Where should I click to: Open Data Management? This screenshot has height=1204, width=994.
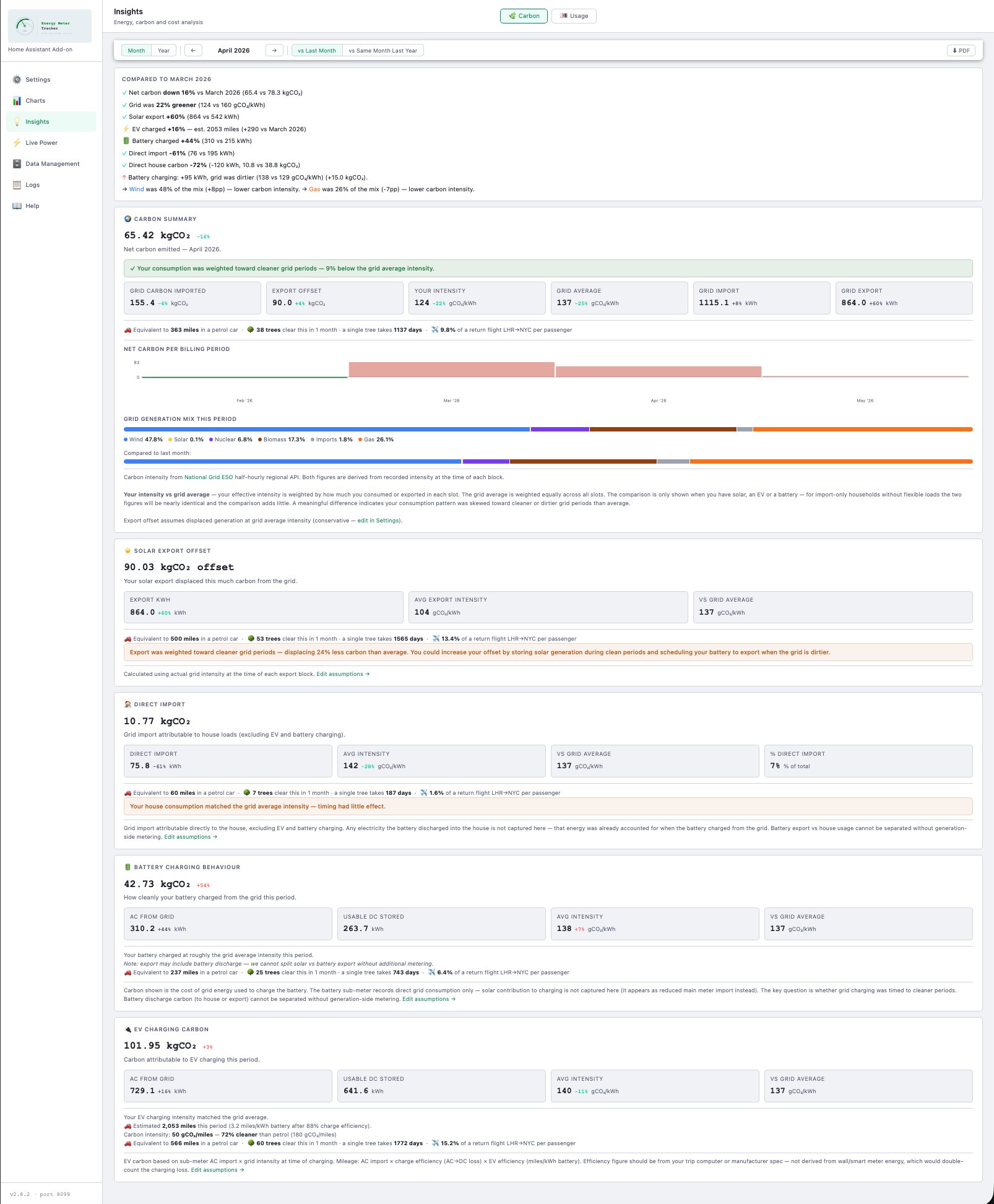tap(51, 164)
